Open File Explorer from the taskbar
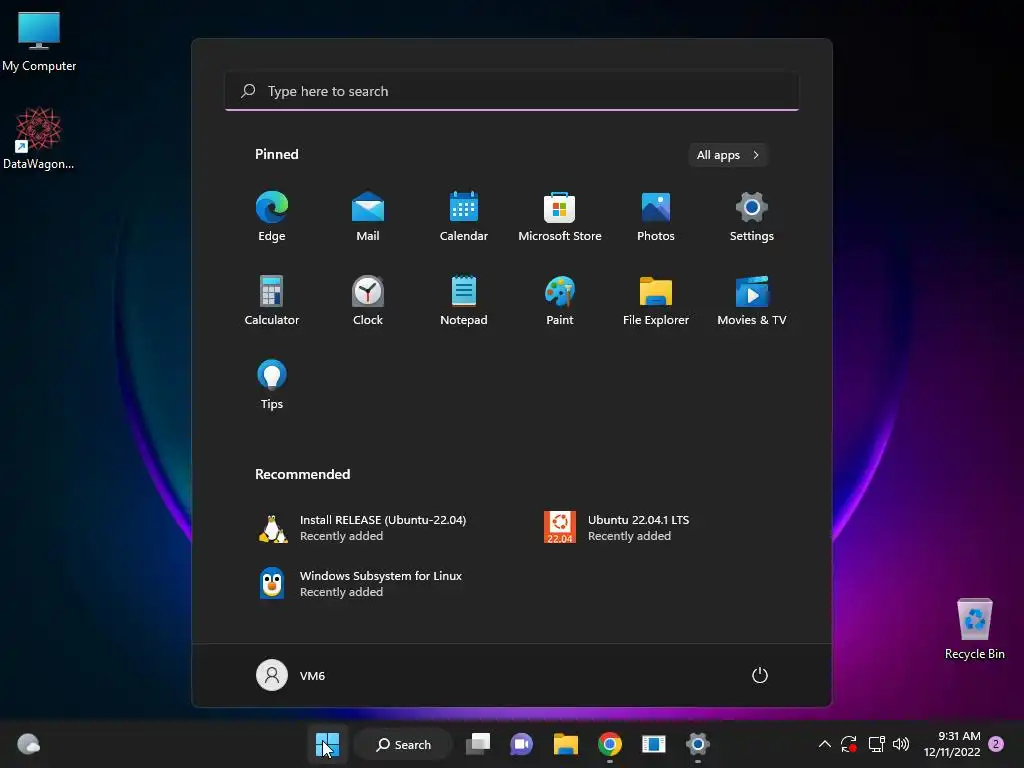The width and height of the screenshot is (1024, 768). [566, 744]
